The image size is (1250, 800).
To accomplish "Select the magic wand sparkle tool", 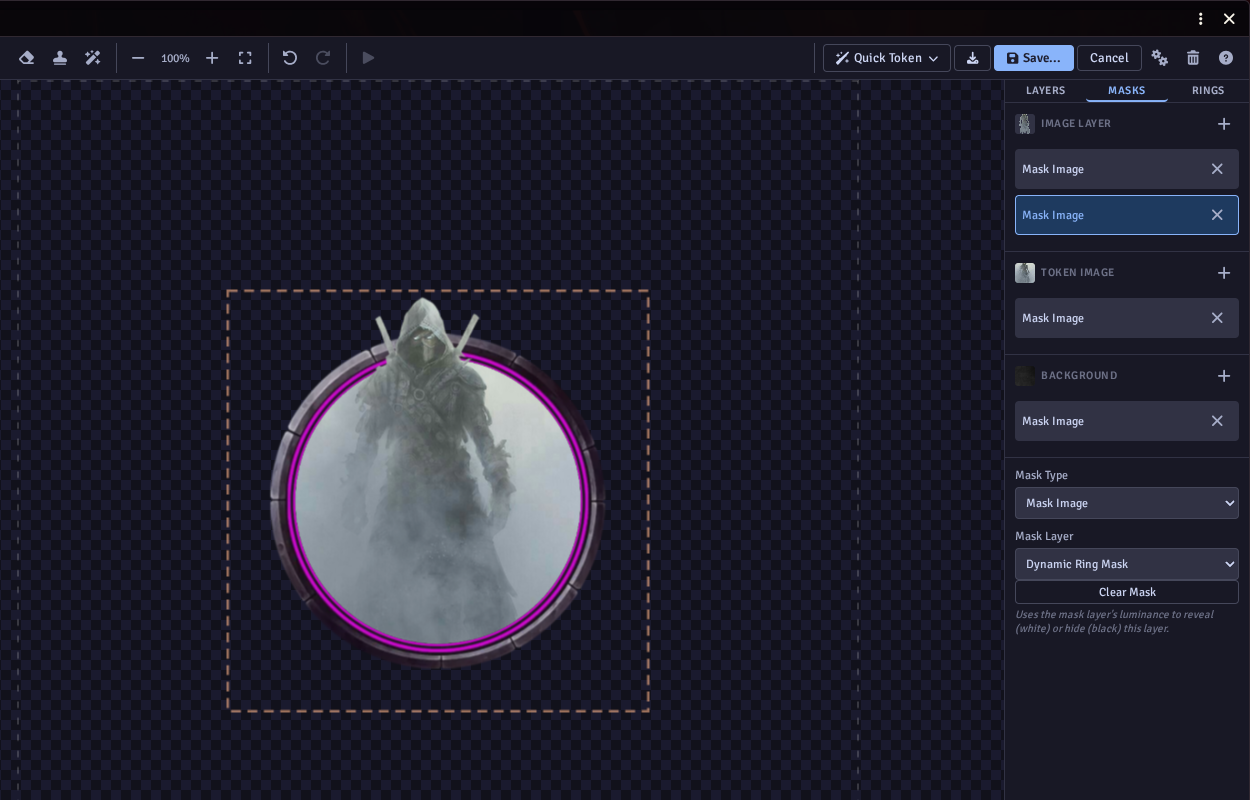I will coord(93,58).
